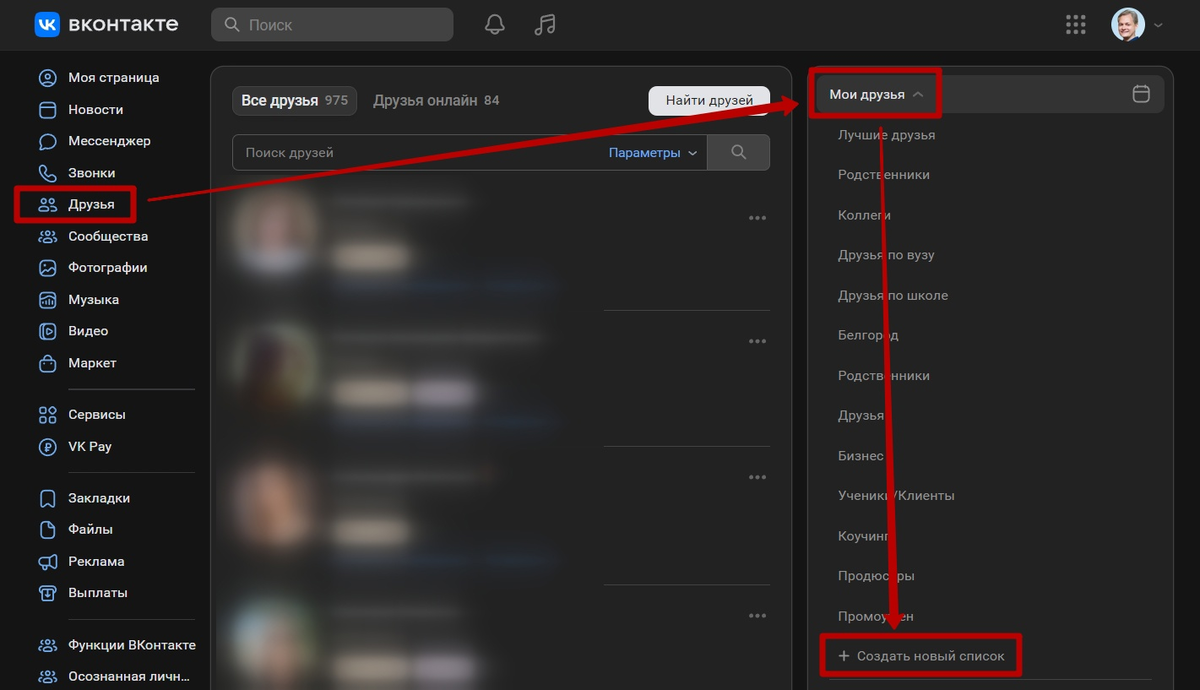Screen dimensions: 1200x690
Task: Click the Маркет bag icon
Action: (47, 363)
